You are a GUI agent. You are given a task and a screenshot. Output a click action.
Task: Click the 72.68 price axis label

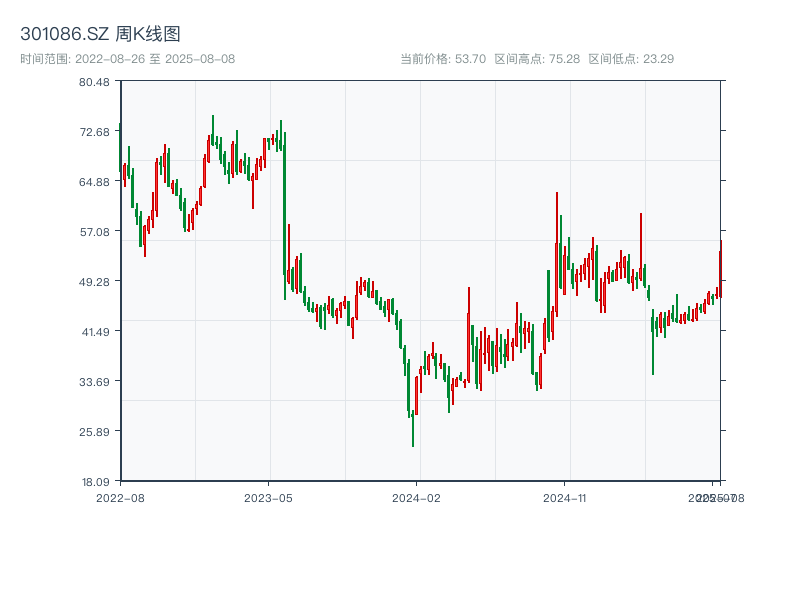coord(94,132)
